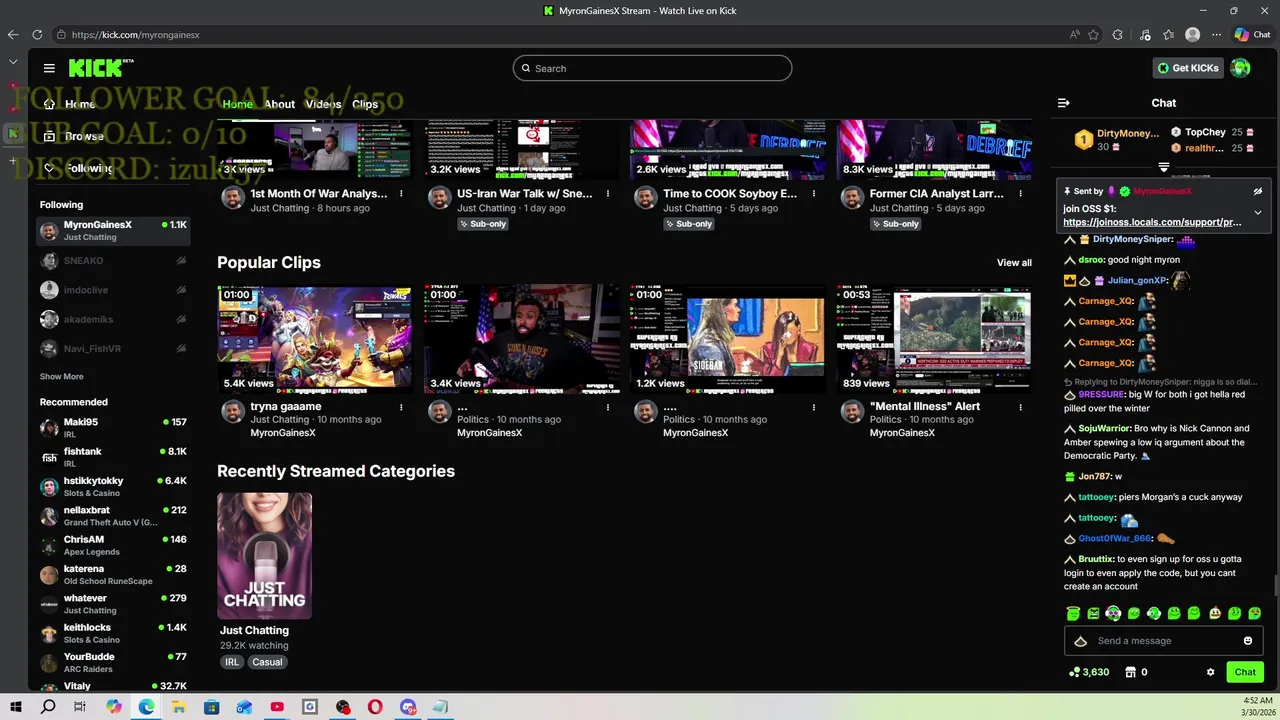Show more followed channels
The width and height of the screenshot is (1280, 720).
click(61, 377)
